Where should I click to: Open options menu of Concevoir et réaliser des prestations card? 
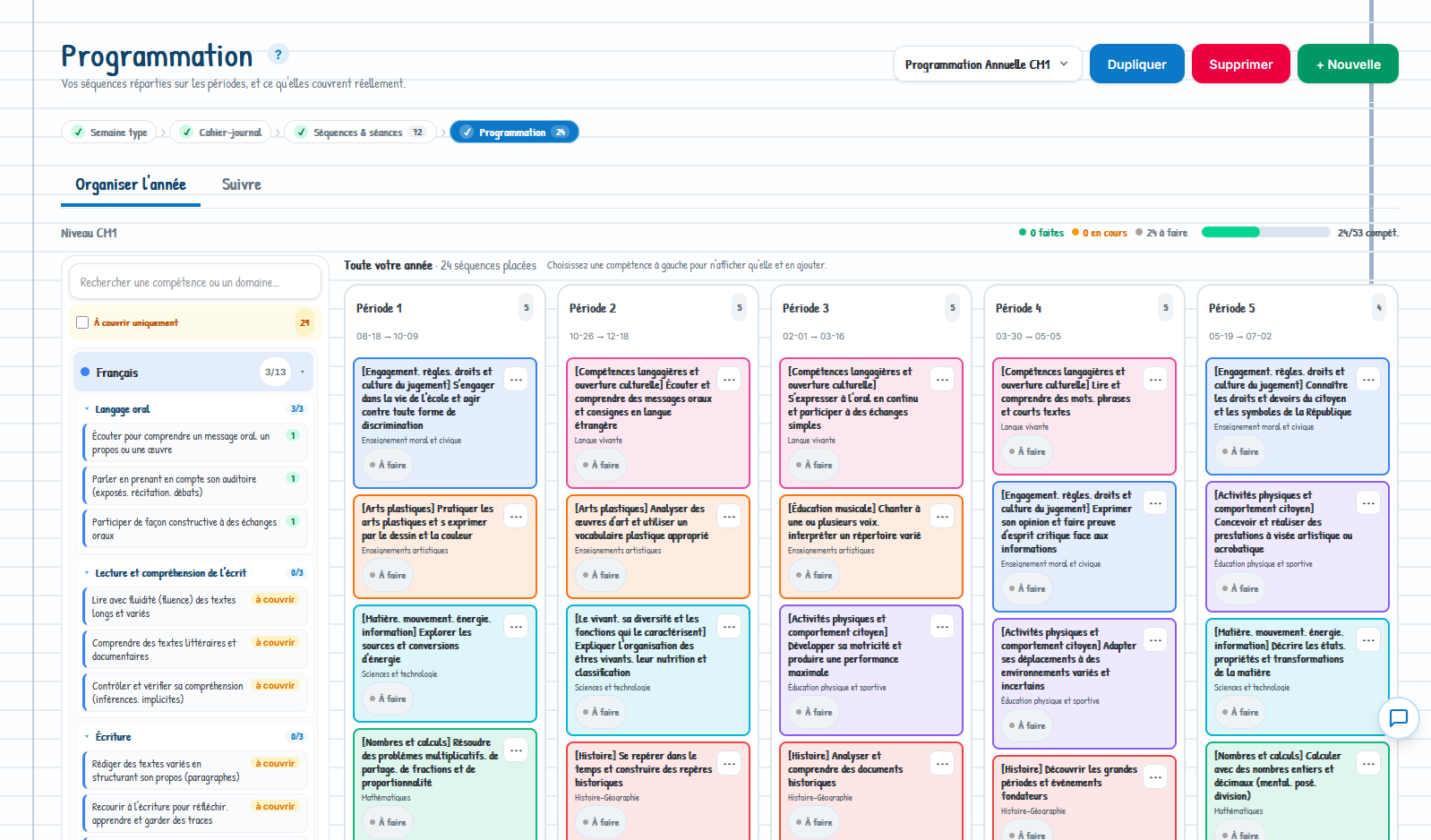[1369, 503]
